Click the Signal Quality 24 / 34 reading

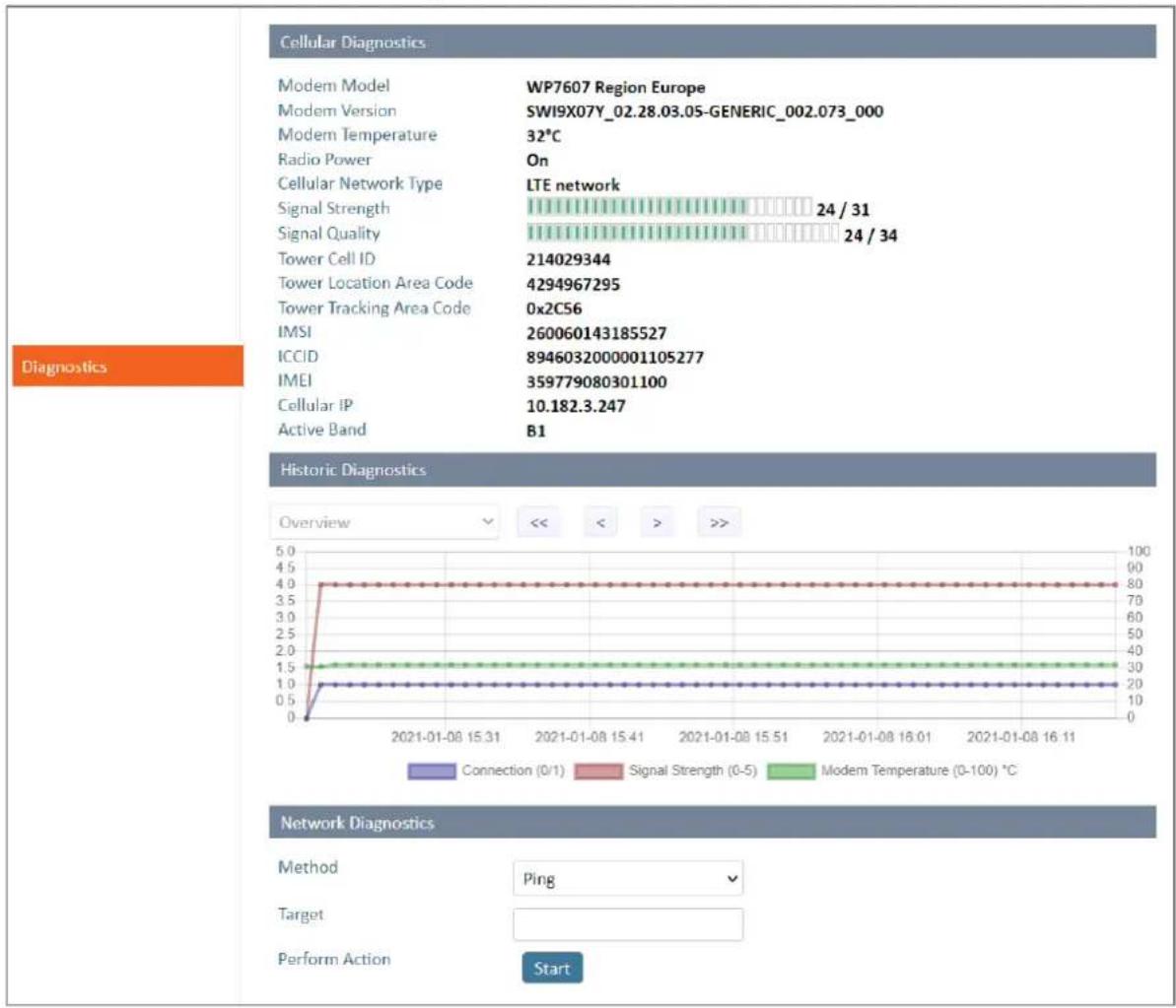(x=870, y=236)
